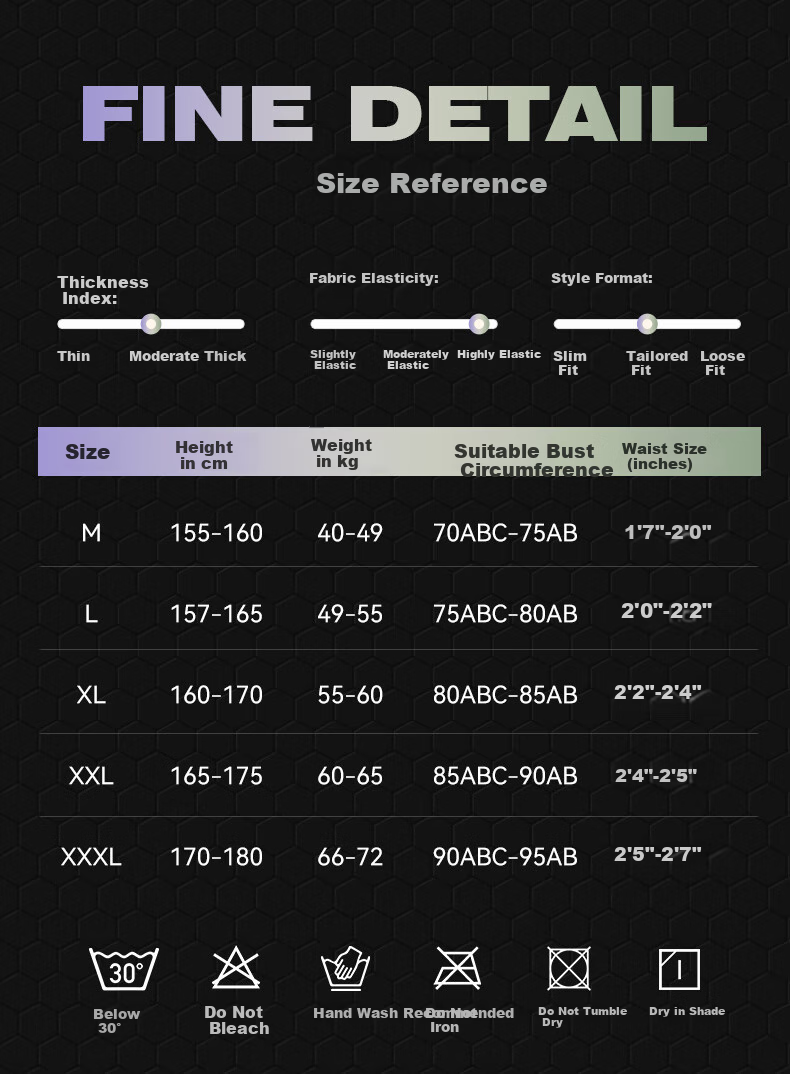Click the Thickness Index slider knob

tap(151, 324)
